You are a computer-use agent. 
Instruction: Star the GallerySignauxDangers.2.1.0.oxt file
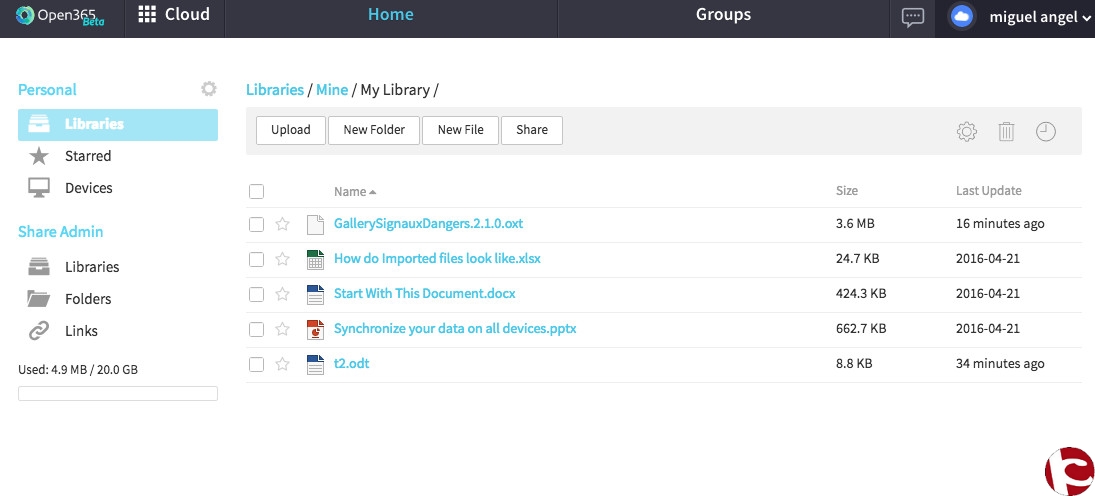[x=283, y=224]
